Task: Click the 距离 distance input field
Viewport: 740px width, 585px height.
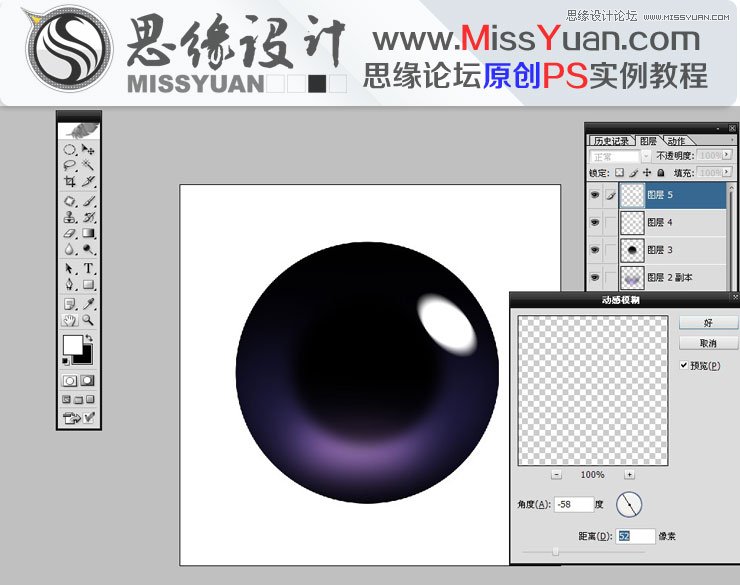Action: click(x=635, y=536)
